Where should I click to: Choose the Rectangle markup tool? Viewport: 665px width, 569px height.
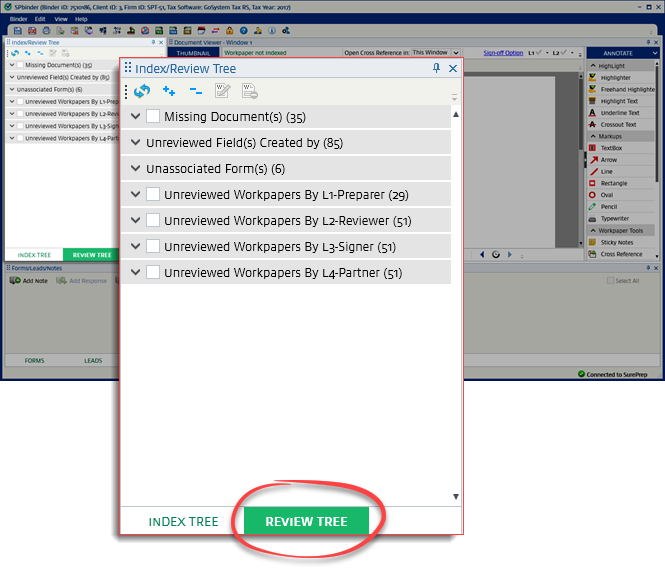pyautogui.click(x=613, y=183)
